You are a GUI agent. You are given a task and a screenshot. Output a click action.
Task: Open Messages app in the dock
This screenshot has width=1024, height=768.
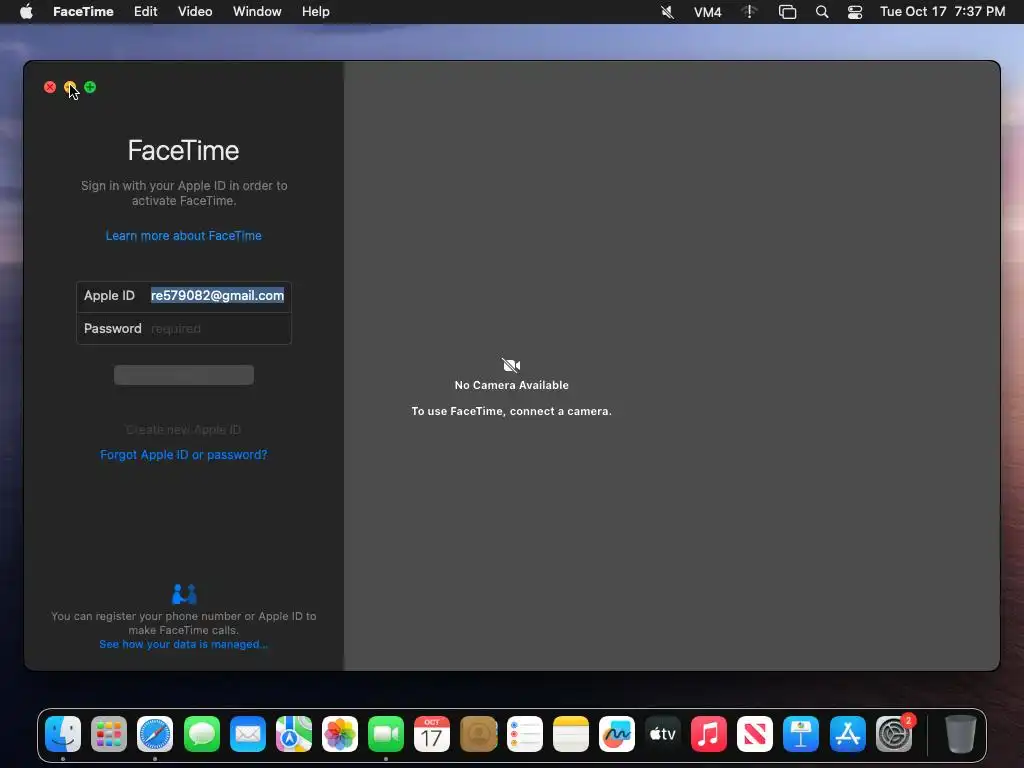[x=201, y=734]
